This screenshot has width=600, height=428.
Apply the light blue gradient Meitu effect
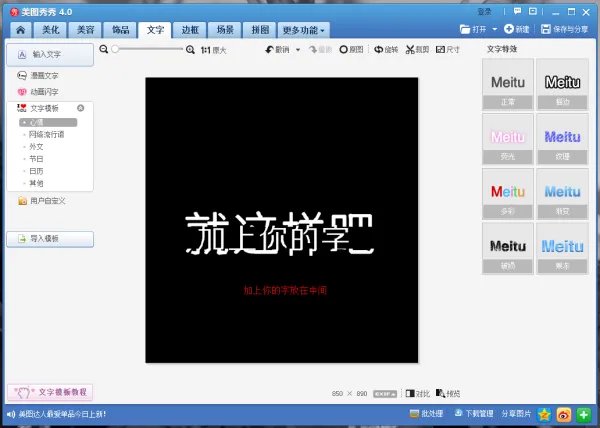(x=562, y=194)
